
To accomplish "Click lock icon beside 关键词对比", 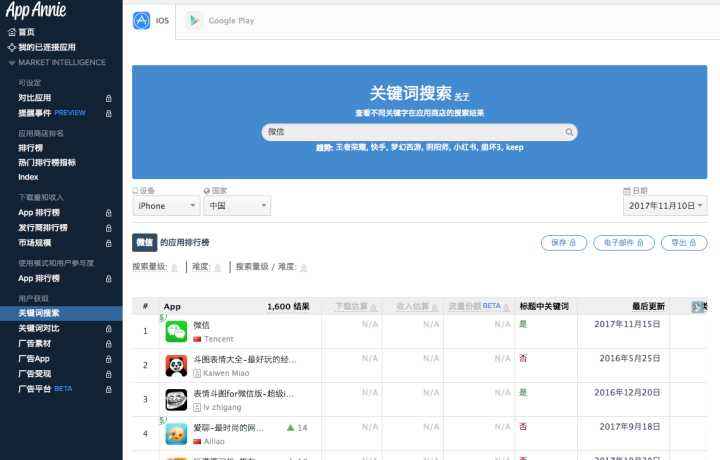I will [x=109, y=329].
